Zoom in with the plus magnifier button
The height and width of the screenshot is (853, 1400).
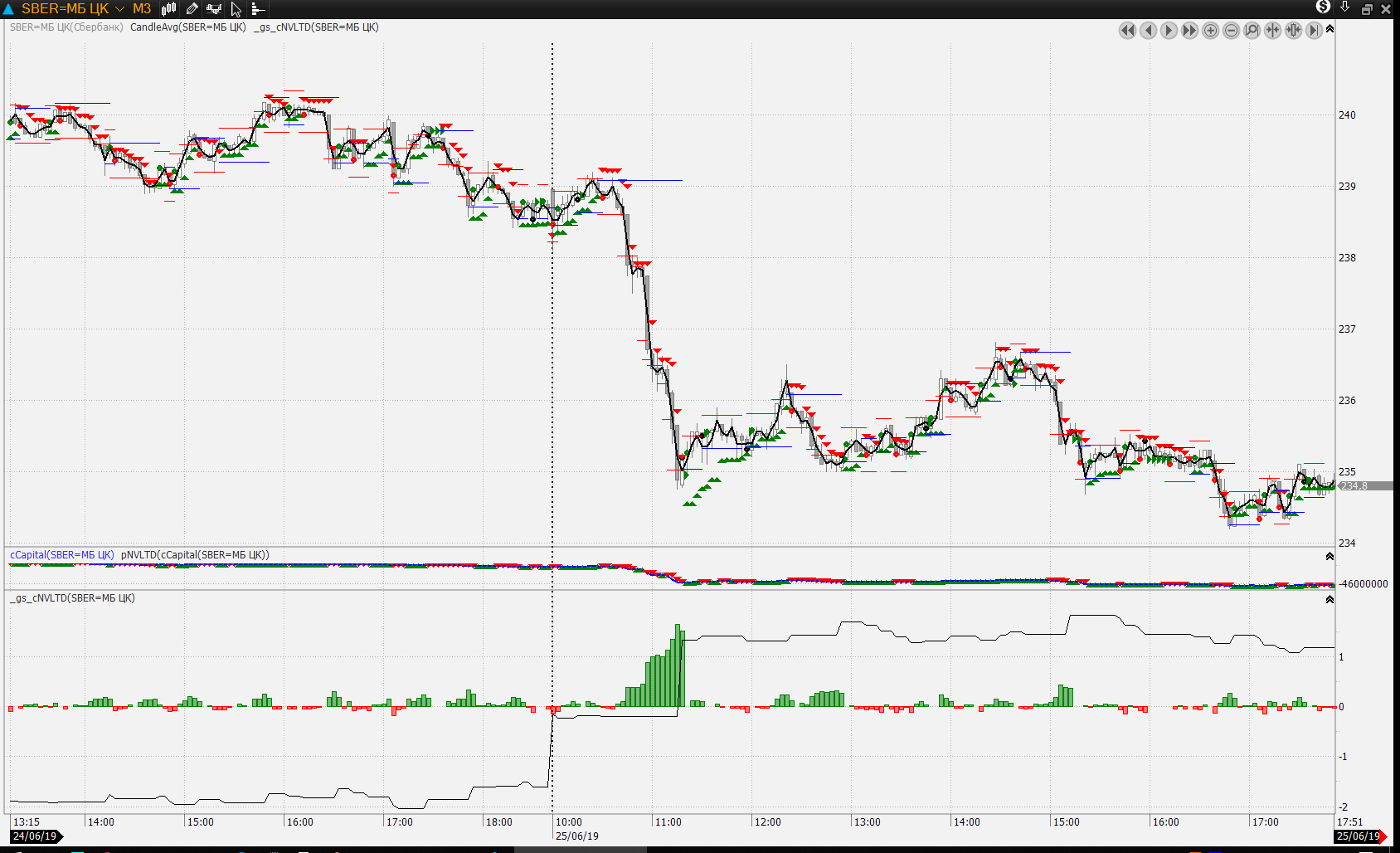1210,31
